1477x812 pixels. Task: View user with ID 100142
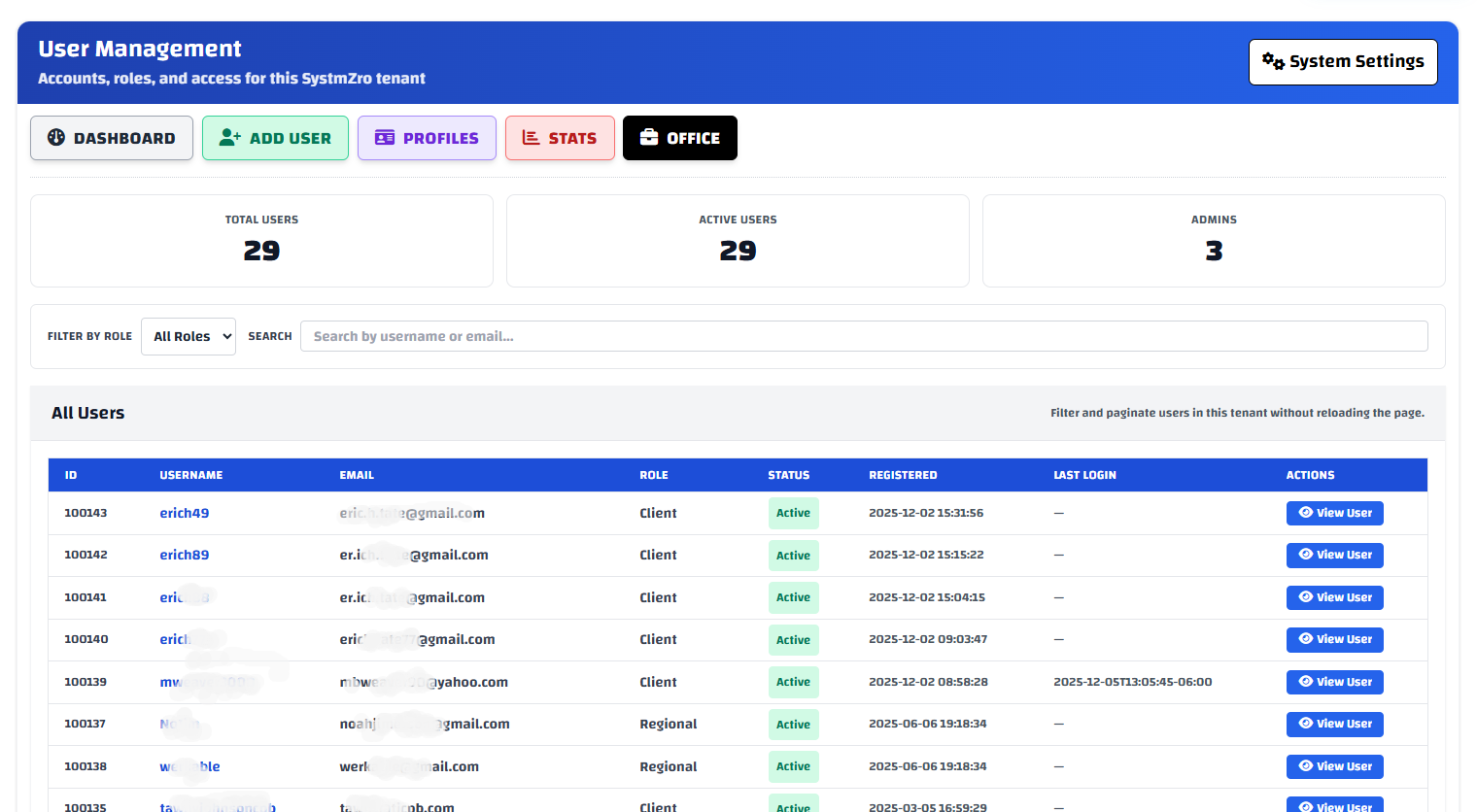coord(1334,556)
